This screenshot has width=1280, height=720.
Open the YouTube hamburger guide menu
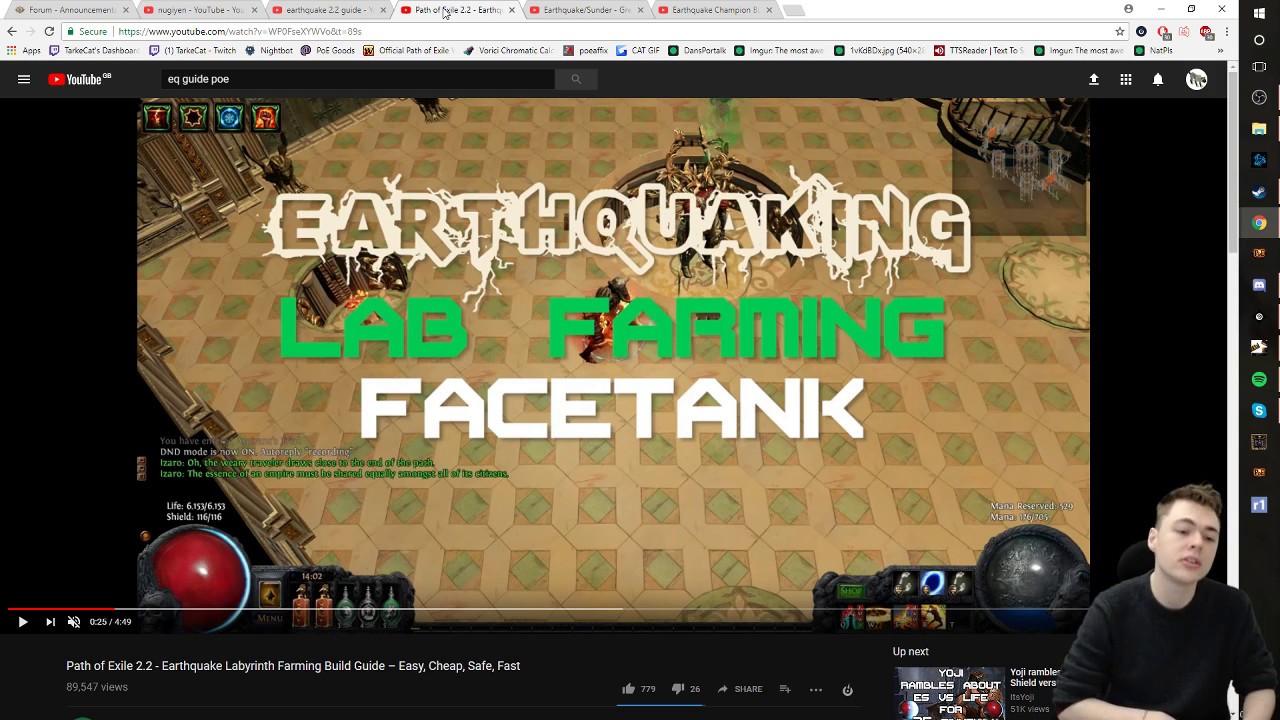click(24, 79)
